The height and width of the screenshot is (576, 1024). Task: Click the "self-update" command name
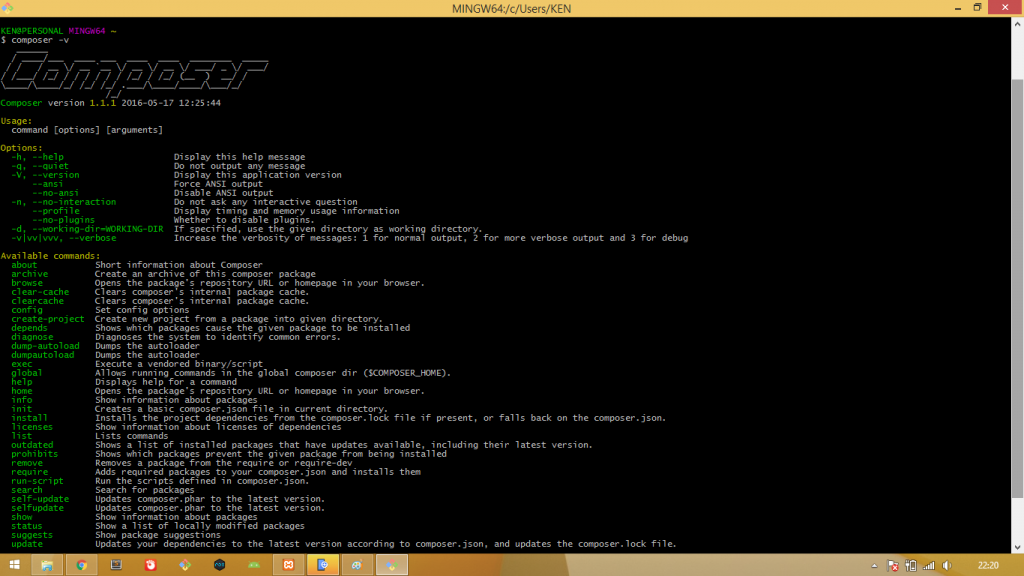pos(40,499)
